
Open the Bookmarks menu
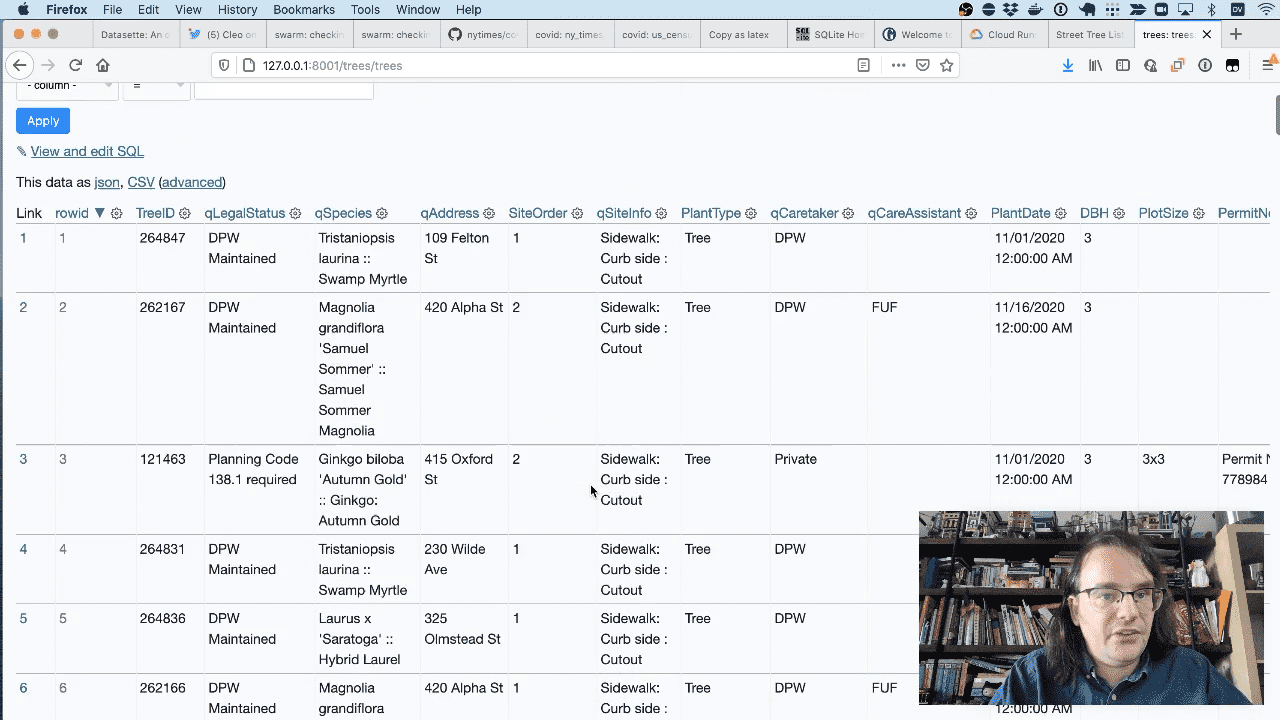[304, 9]
